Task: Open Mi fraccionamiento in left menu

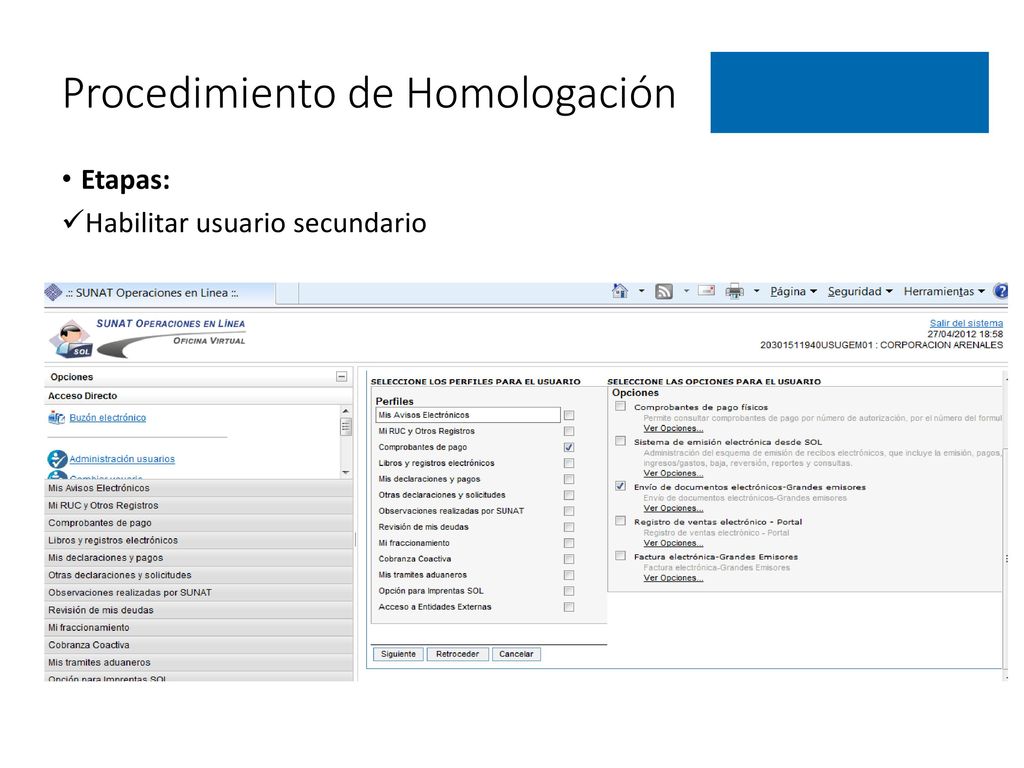Action: (x=199, y=628)
